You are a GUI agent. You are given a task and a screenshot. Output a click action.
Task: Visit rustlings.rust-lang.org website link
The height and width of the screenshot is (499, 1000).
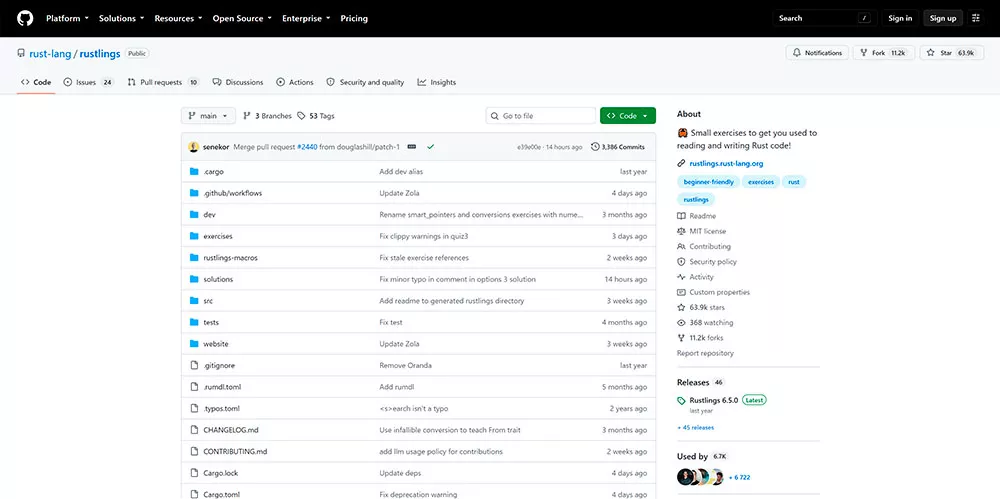coord(726,163)
